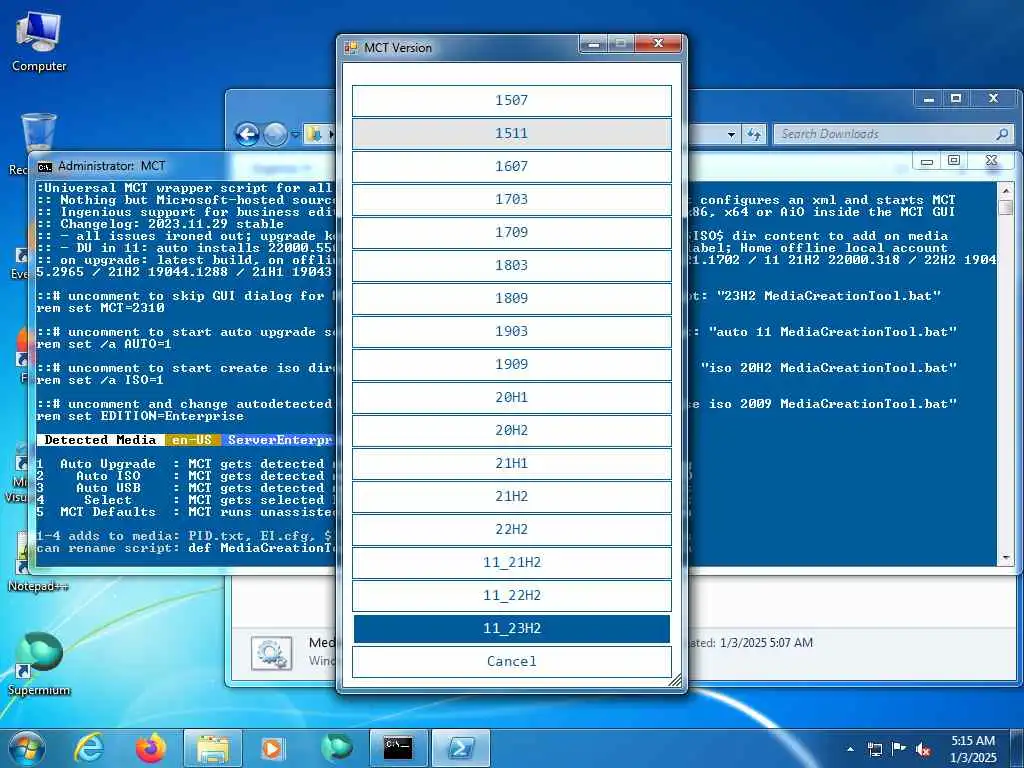Expand the Explorer address bar dropdown
Image resolution: width=1024 pixels, height=768 pixels.
click(x=731, y=135)
